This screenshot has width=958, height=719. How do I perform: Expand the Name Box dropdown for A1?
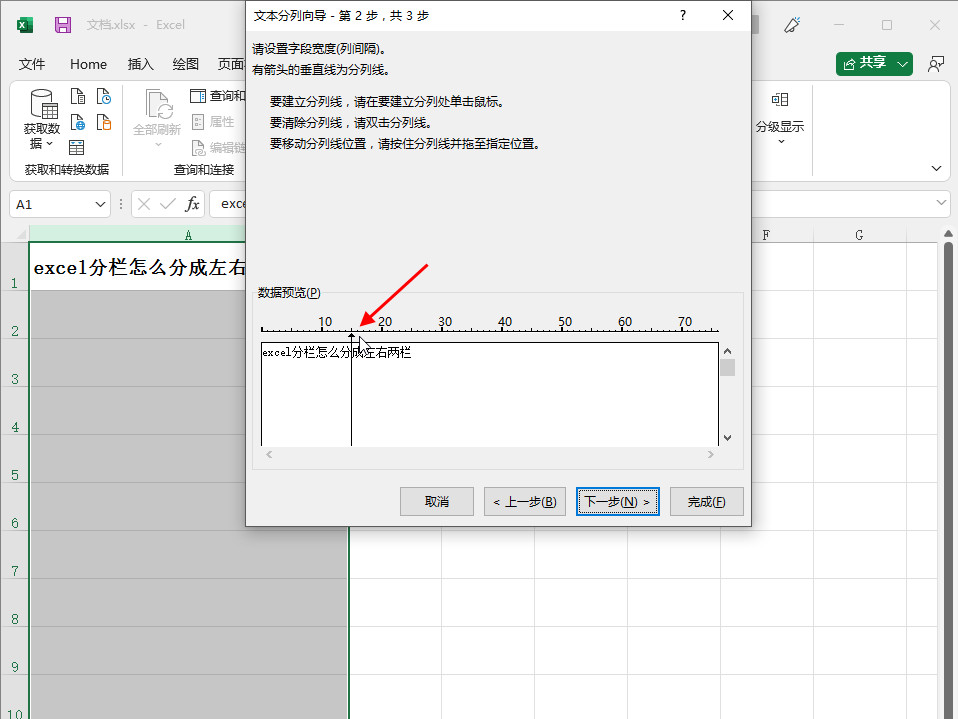tap(100, 204)
